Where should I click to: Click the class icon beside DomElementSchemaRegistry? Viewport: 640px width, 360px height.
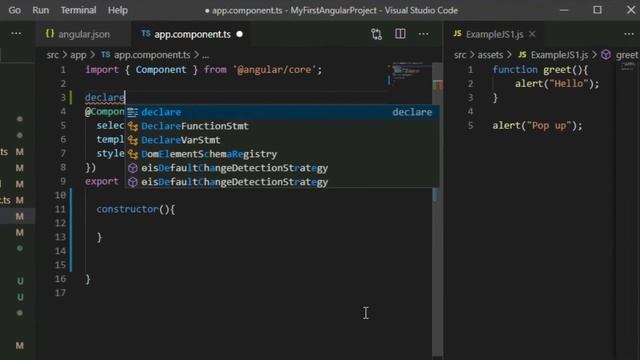[133, 154]
